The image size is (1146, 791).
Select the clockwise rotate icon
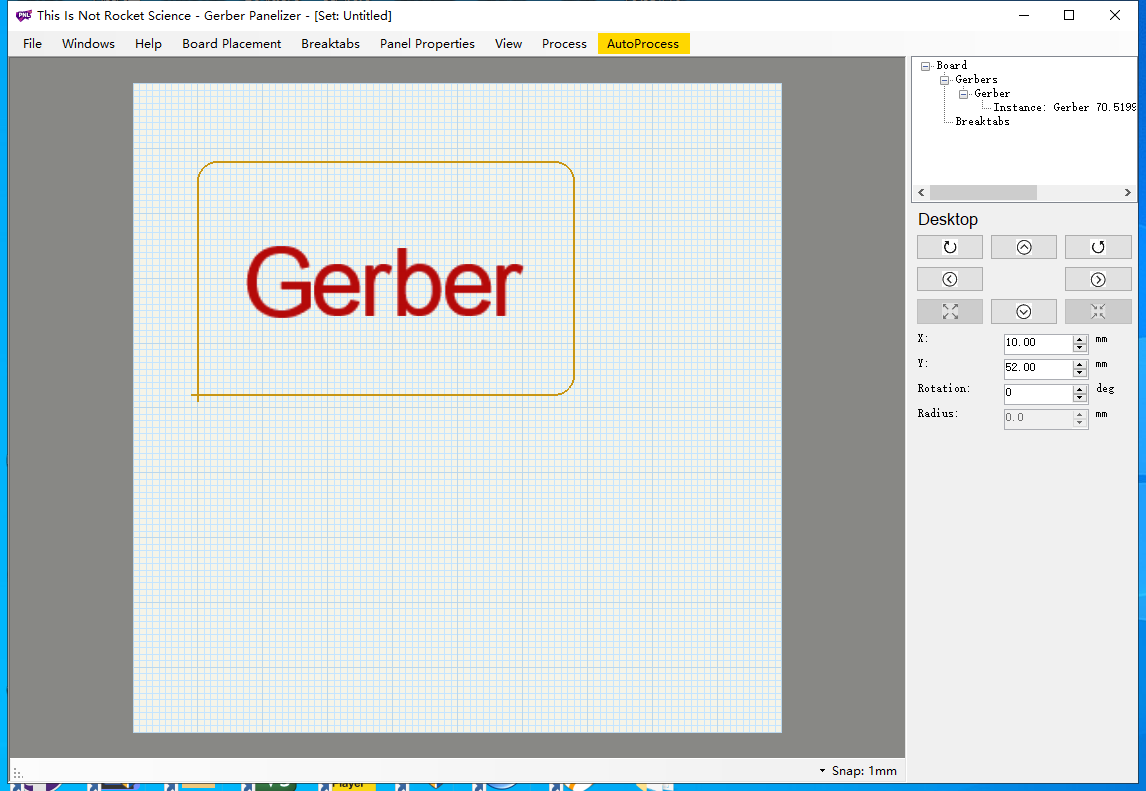coord(1098,247)
